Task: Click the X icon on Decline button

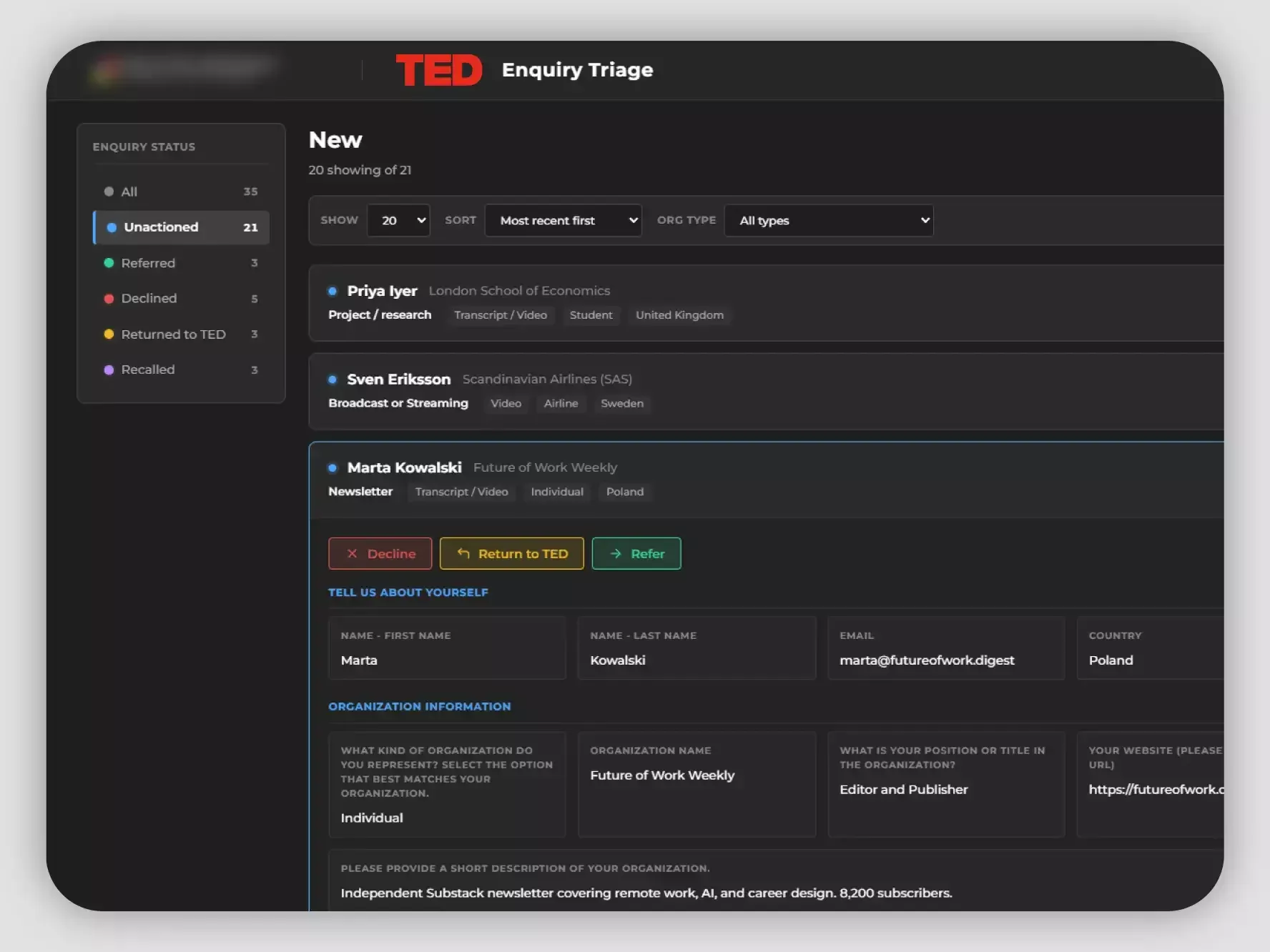Action: (x=352, y=554)
